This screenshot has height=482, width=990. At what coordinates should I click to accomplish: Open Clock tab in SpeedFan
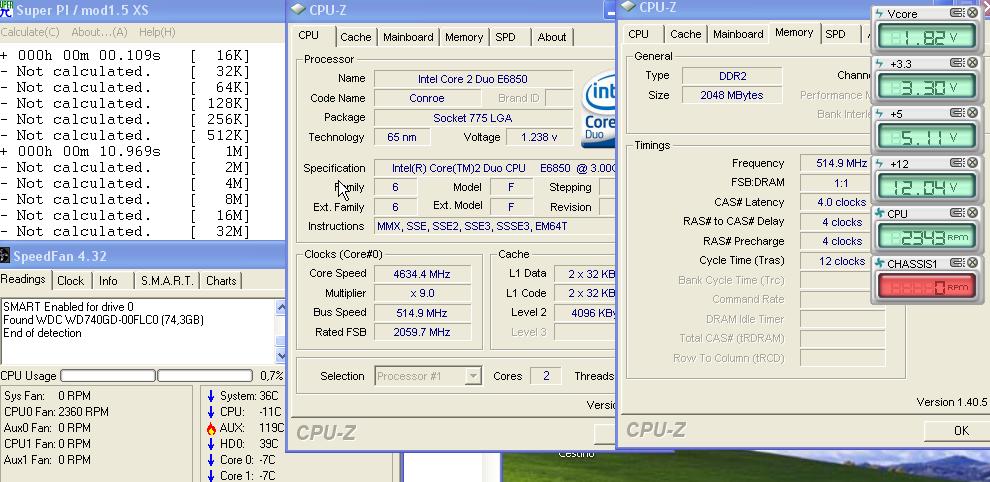coord(70,281)
